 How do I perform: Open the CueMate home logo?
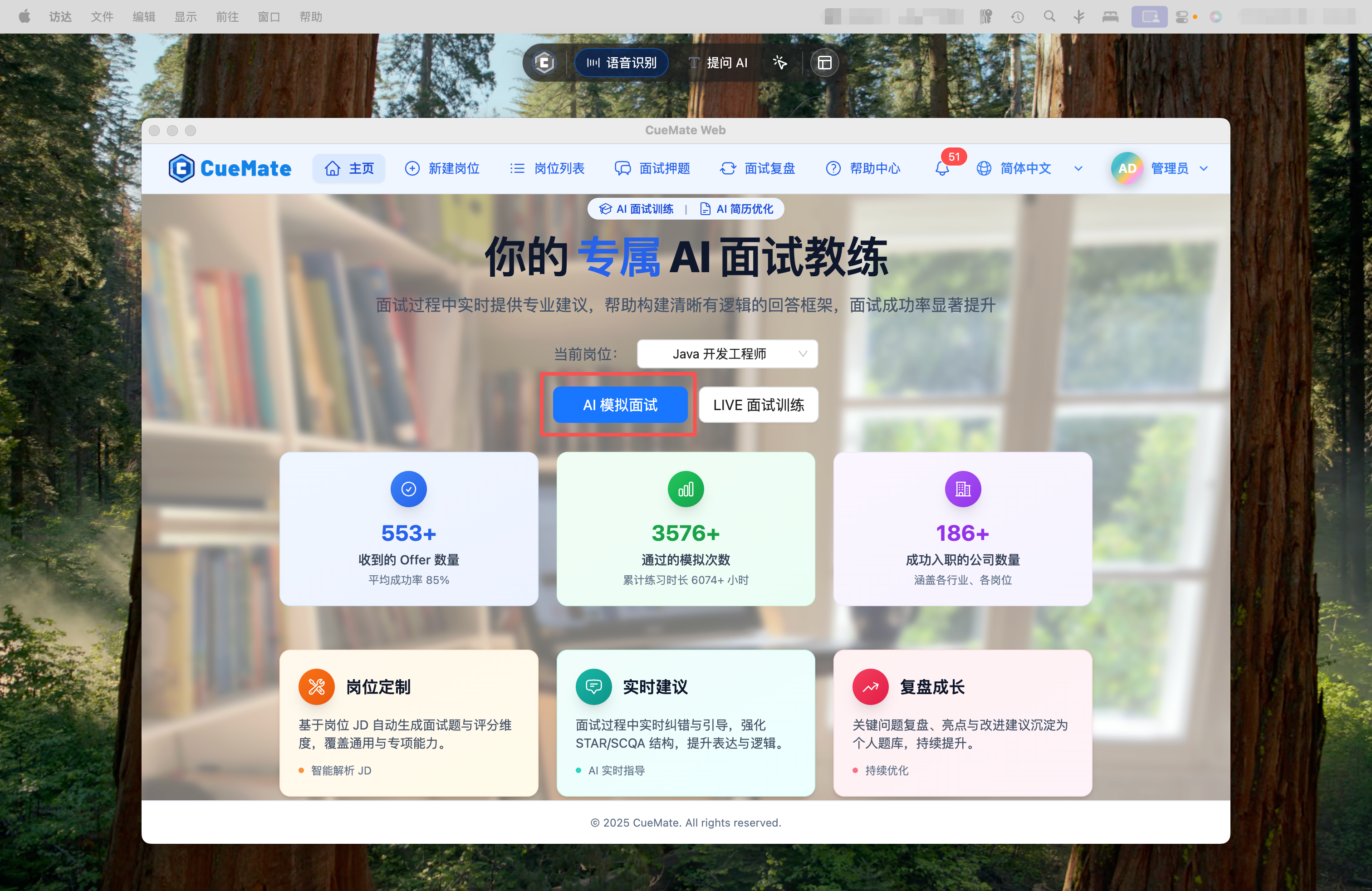tap(230, 168)
